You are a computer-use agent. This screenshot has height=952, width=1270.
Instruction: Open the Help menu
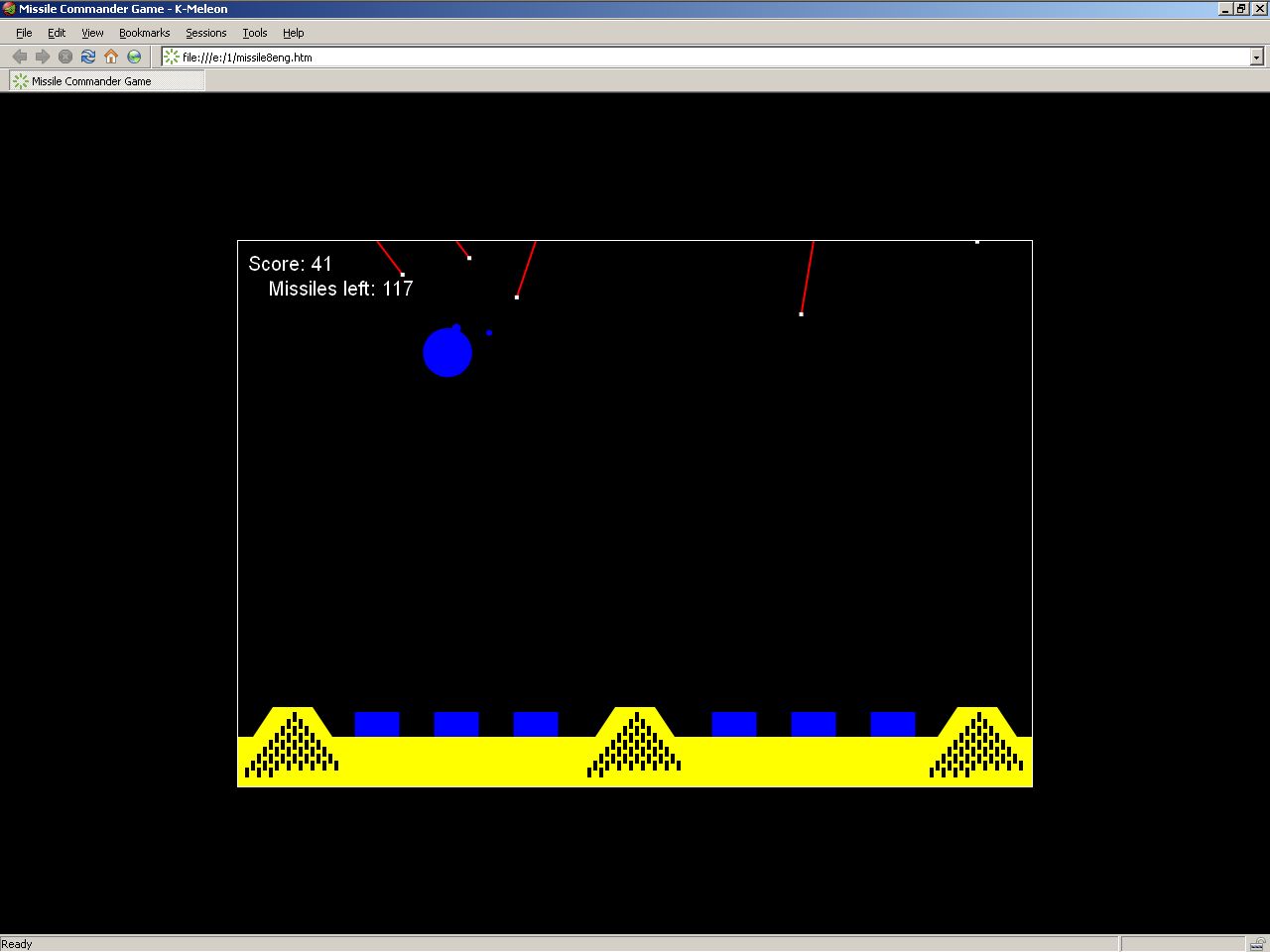point(293,33)
